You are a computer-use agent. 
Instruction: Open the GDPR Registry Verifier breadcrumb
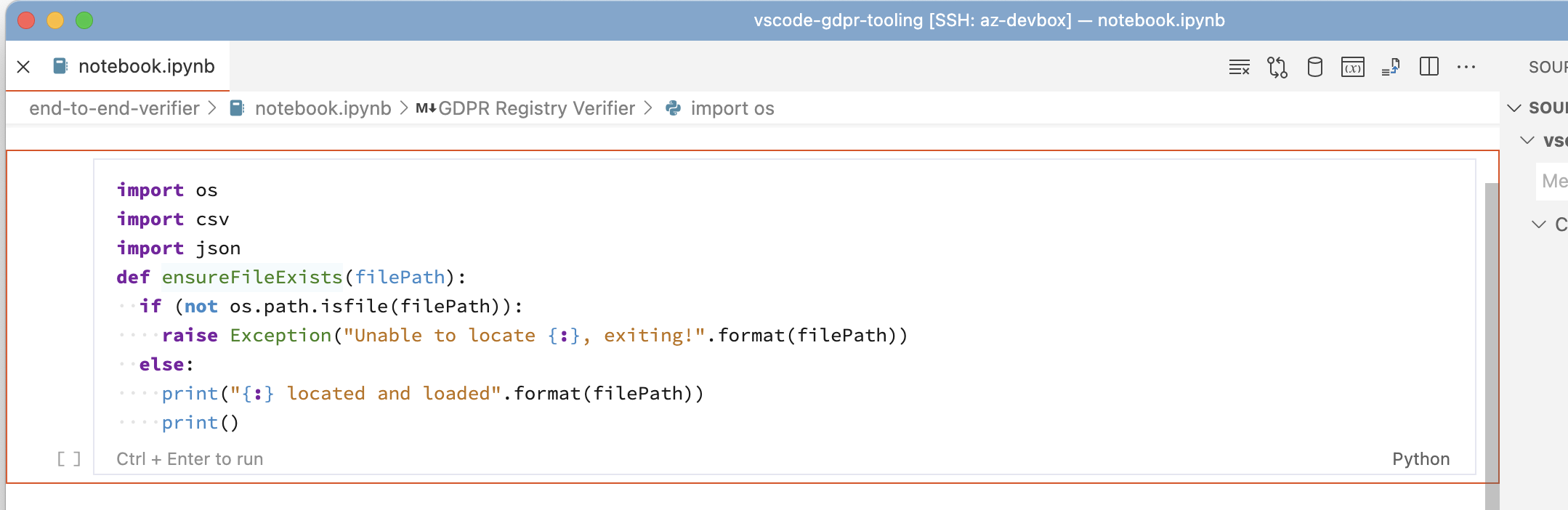[538, 108]
